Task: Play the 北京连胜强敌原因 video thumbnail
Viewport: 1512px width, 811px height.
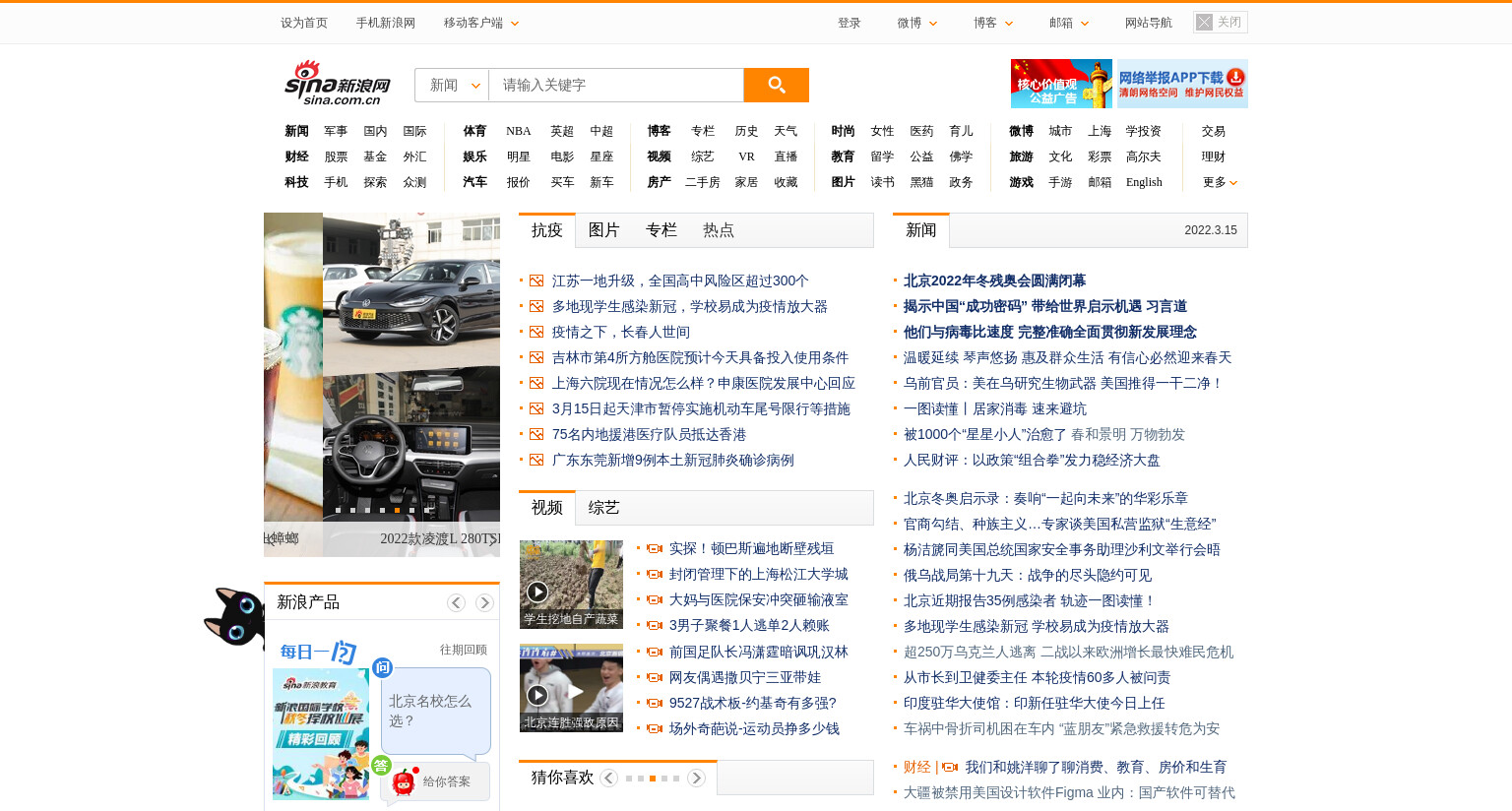Action: click(571, 688)
